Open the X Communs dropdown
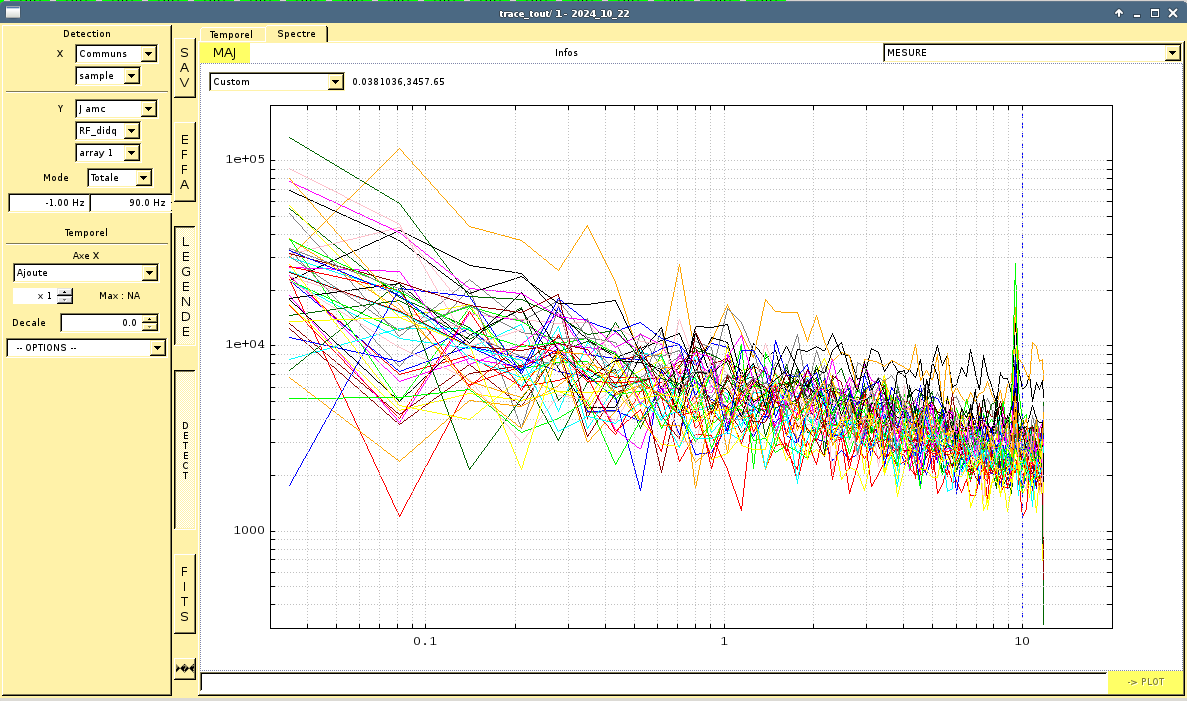The width and height of the screenshot is (1187, 701). (149, 54)
